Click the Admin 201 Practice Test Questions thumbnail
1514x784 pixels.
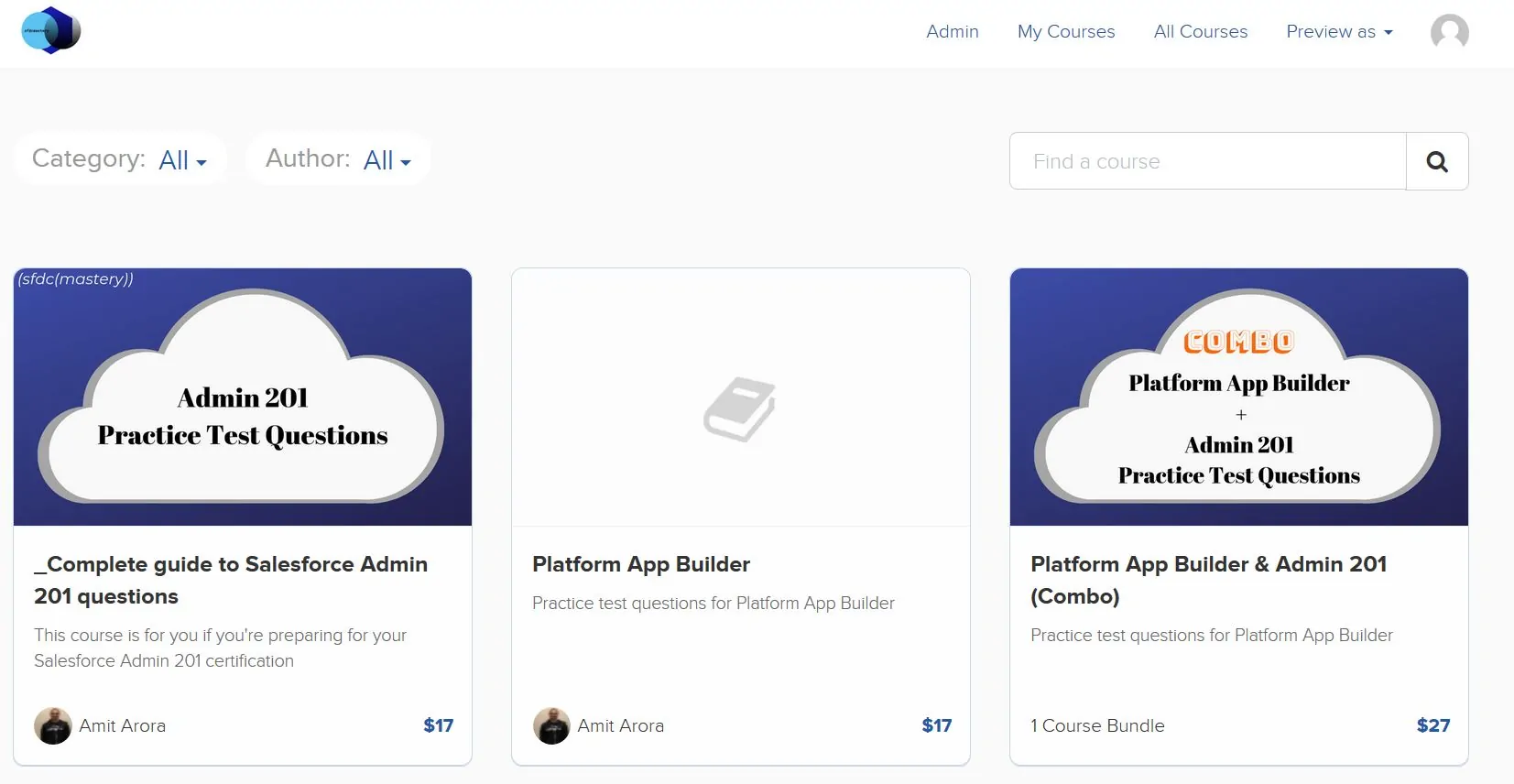(x=243, y=397)
